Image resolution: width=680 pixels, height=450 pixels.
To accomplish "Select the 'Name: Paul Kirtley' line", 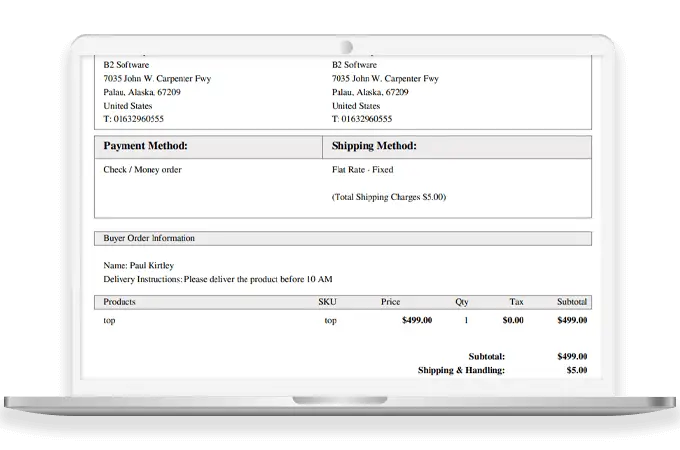I will [138, 266].
